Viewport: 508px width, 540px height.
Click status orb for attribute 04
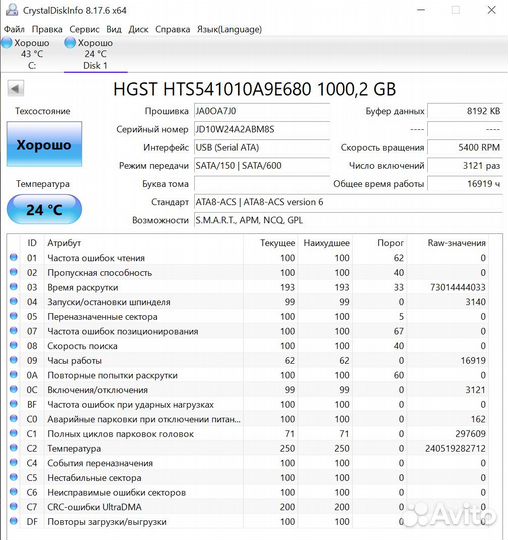pos(14,301)
